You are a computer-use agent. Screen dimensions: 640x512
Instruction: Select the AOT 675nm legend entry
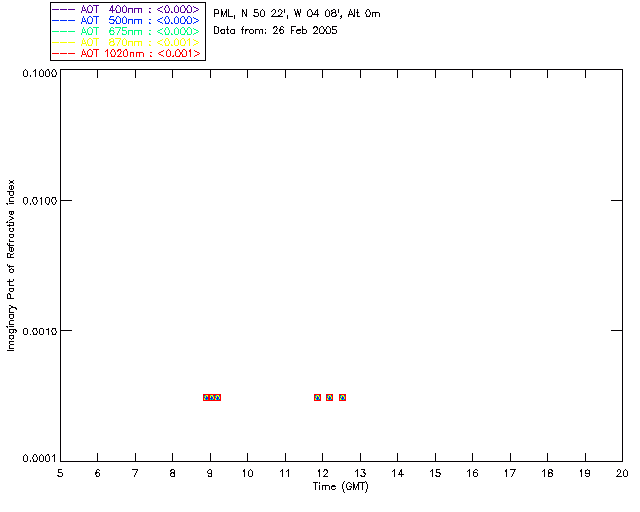[126, 31]
